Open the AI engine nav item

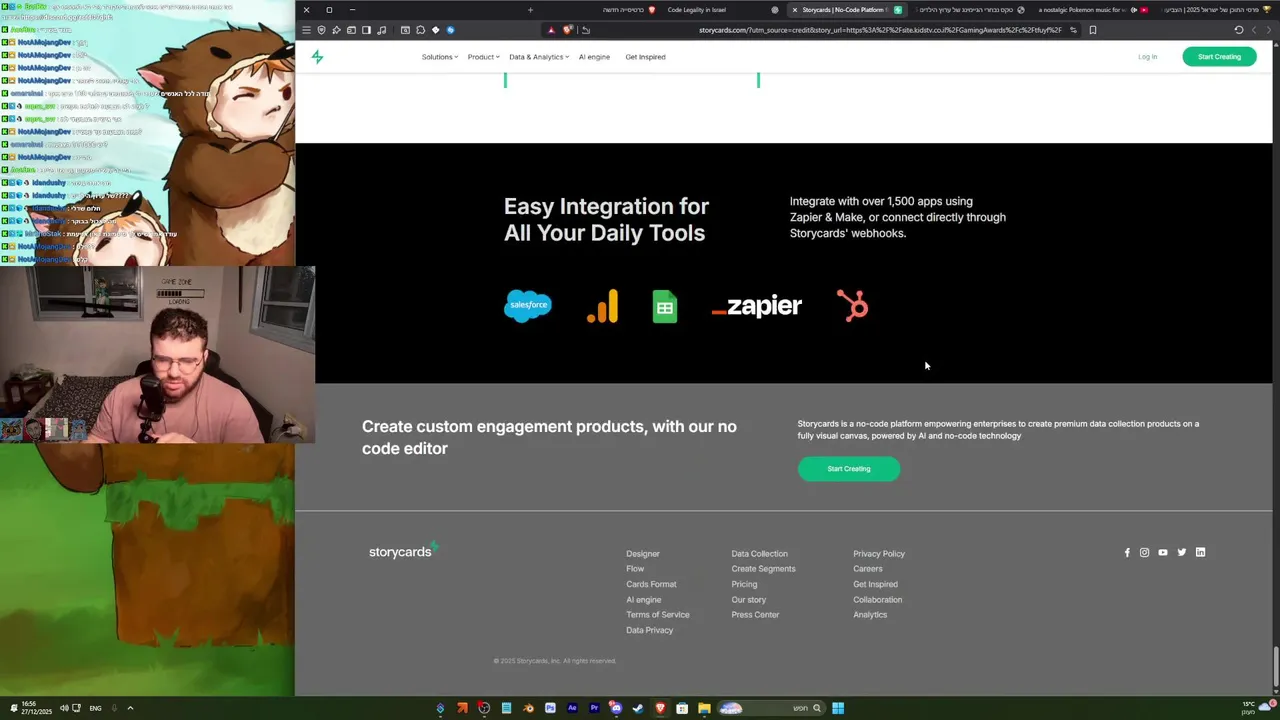594,57
